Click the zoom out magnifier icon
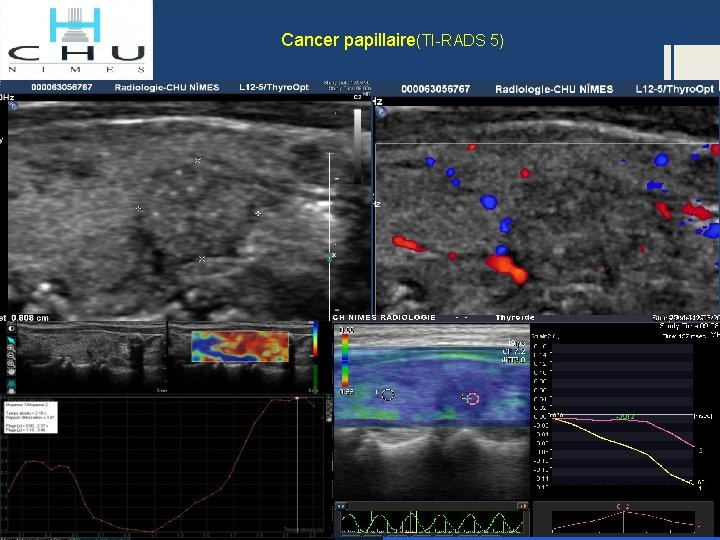The height and width of the screenshot is (540, 720). tap(11, 356)
